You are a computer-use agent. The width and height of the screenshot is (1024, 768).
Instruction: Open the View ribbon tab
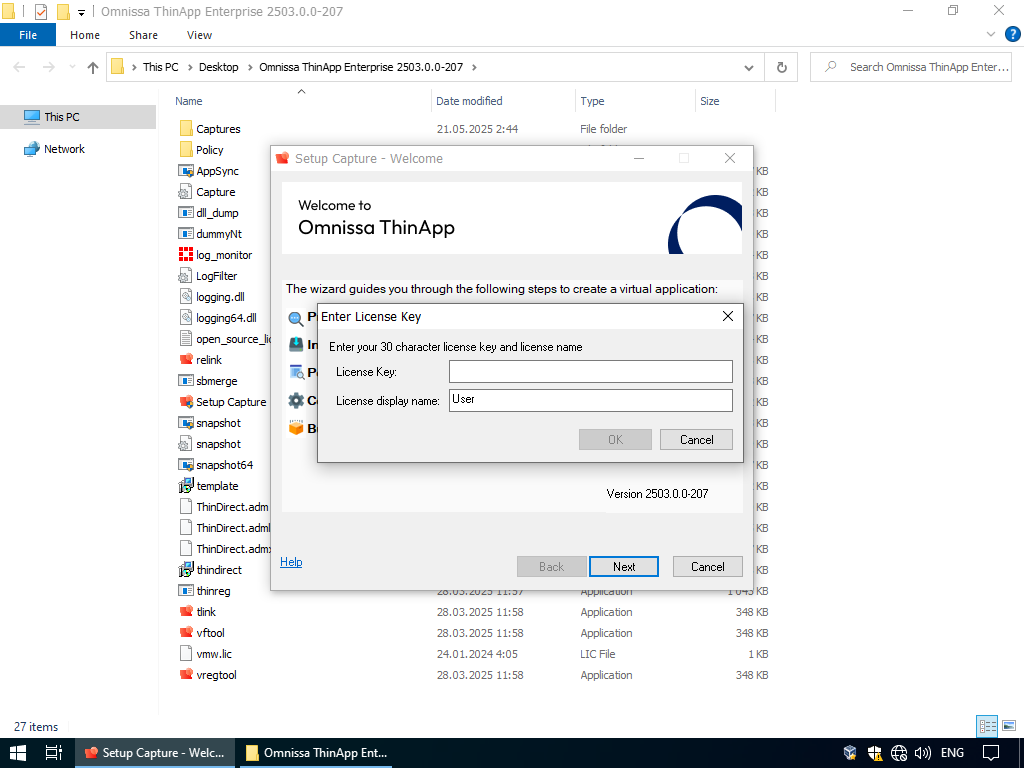tap(199, 35)
